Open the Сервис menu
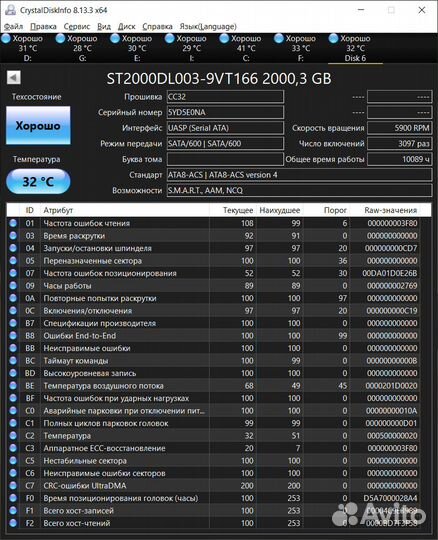 tap(77, 27)
